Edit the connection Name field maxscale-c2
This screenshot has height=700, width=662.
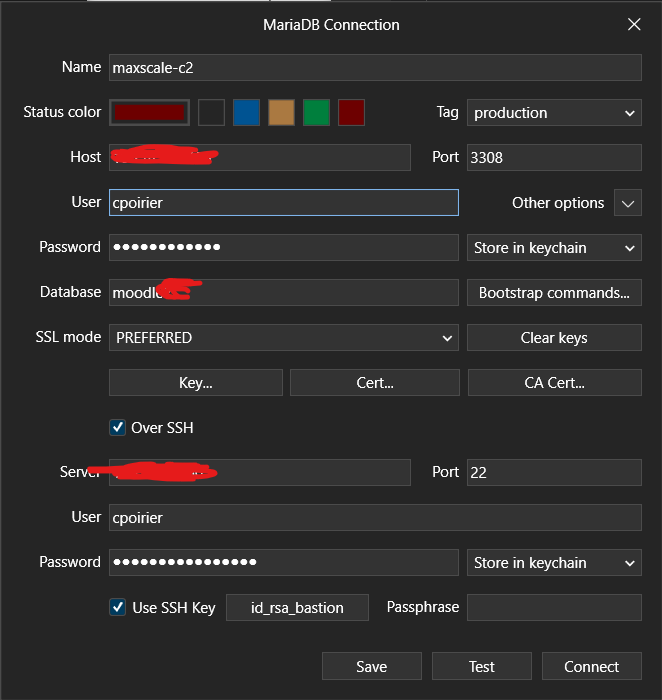[375, 68]
